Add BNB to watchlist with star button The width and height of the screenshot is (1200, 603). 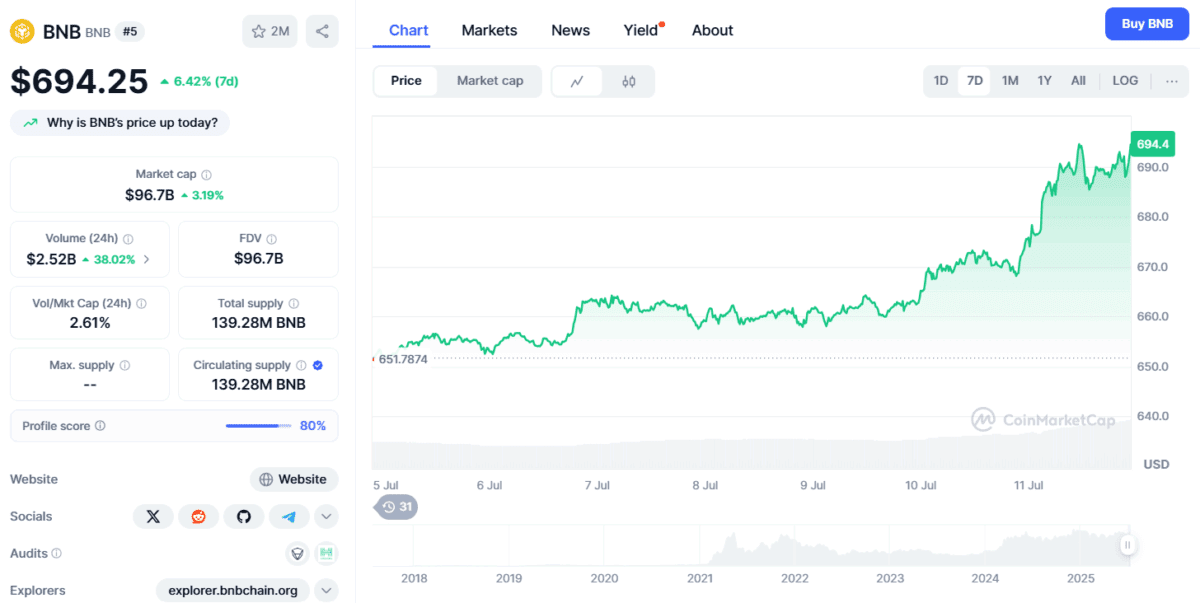pyautogui.click(x=270, y=31)
